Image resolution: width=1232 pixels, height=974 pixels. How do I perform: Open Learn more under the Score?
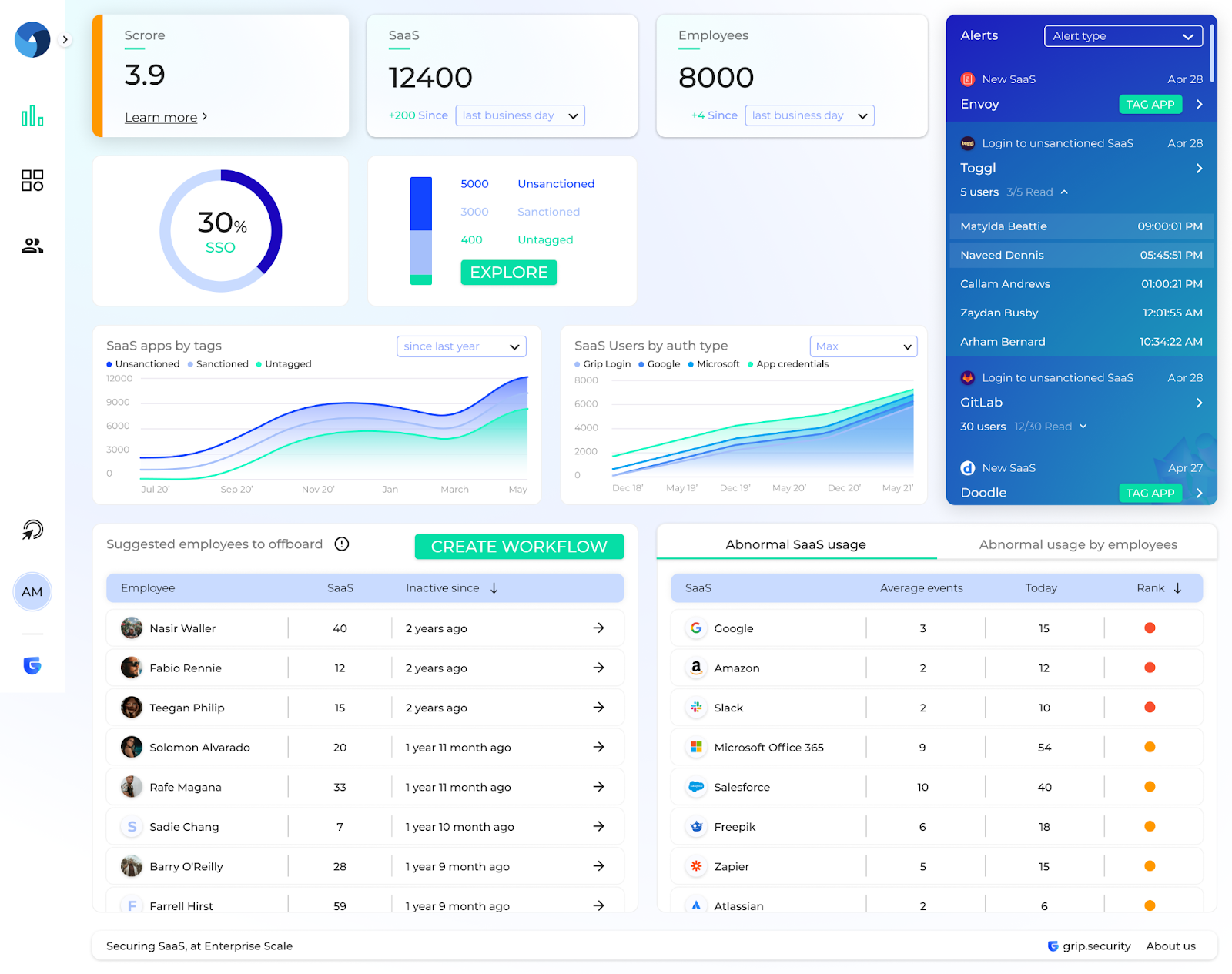161,117
